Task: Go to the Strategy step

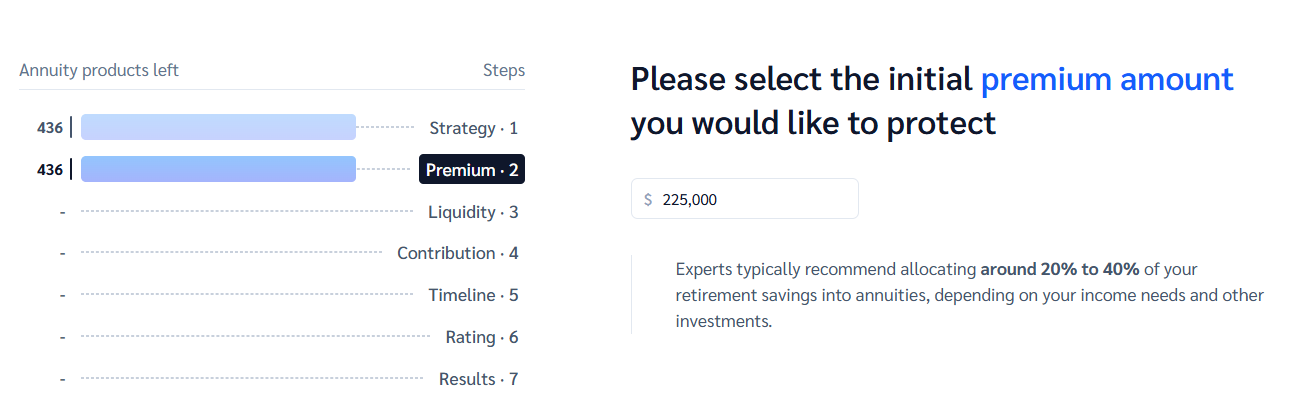Action: pyautogui.click(x=473, y=128)
